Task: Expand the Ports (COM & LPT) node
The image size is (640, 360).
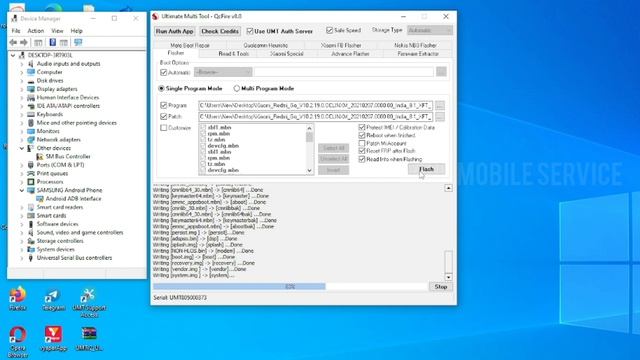Action: click(22, 165)
